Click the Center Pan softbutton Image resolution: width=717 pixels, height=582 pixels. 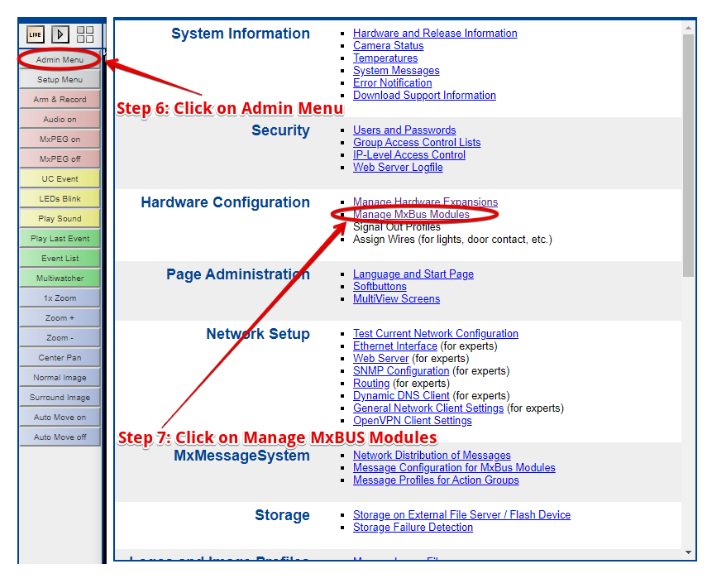60,358
